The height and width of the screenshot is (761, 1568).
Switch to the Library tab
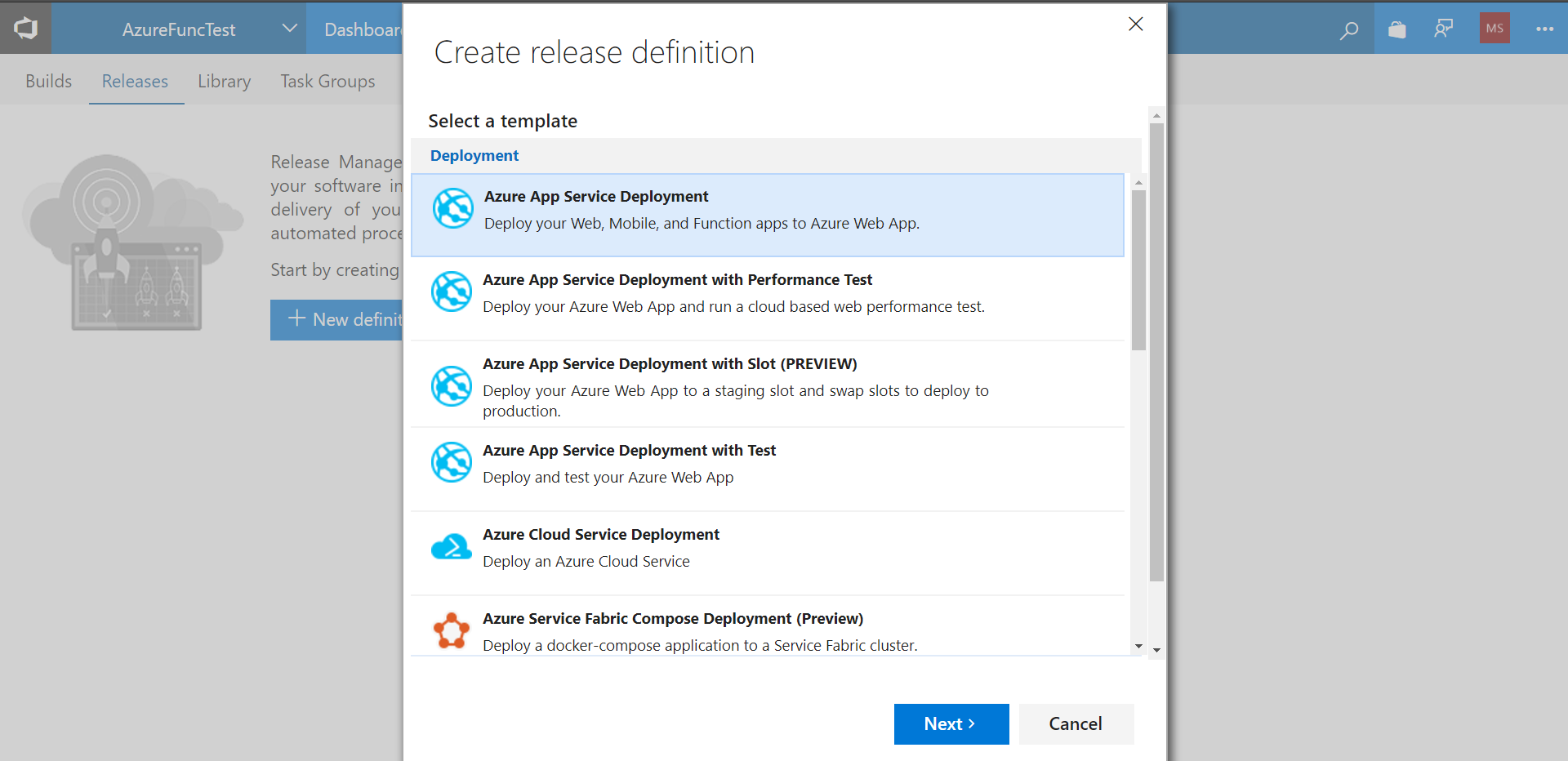224,81
